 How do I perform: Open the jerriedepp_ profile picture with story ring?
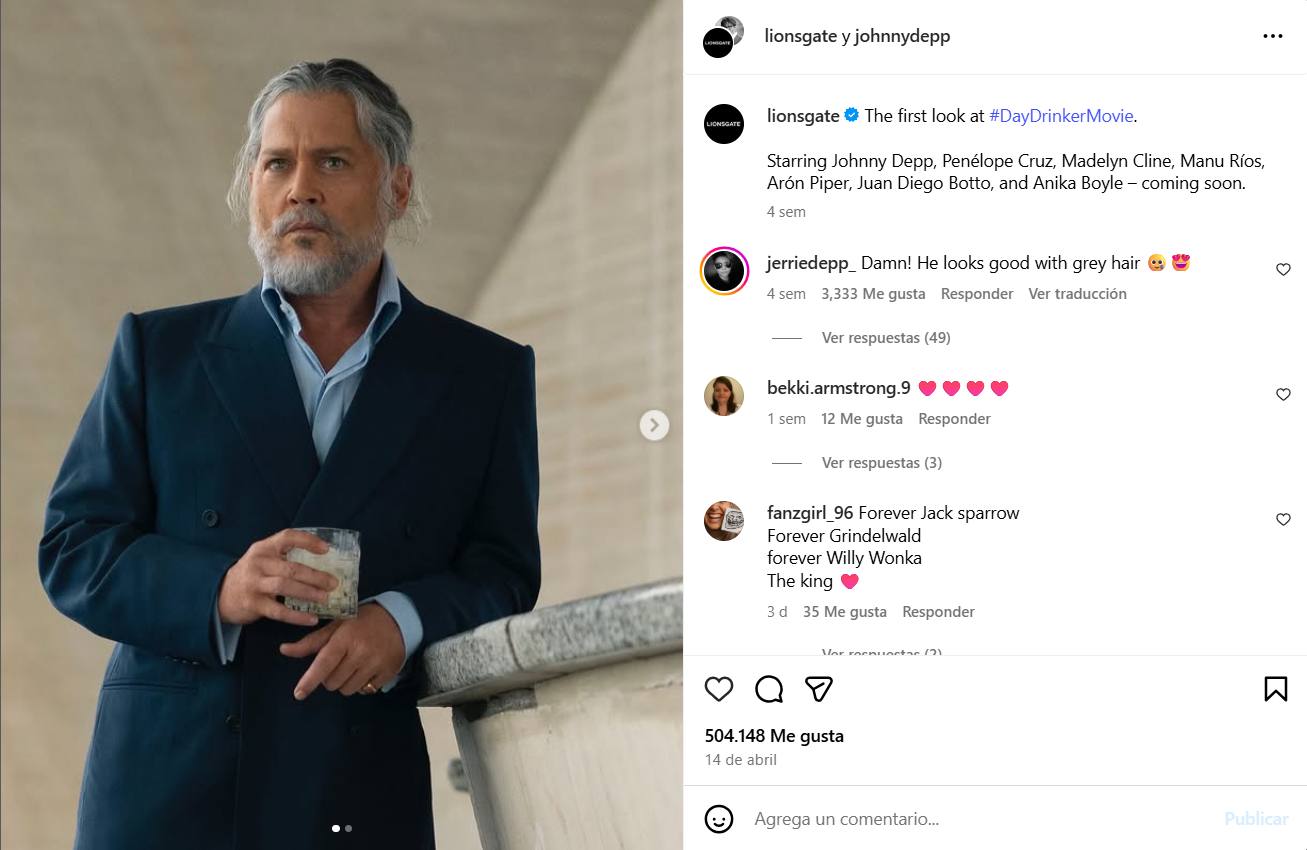pos(724,270)
